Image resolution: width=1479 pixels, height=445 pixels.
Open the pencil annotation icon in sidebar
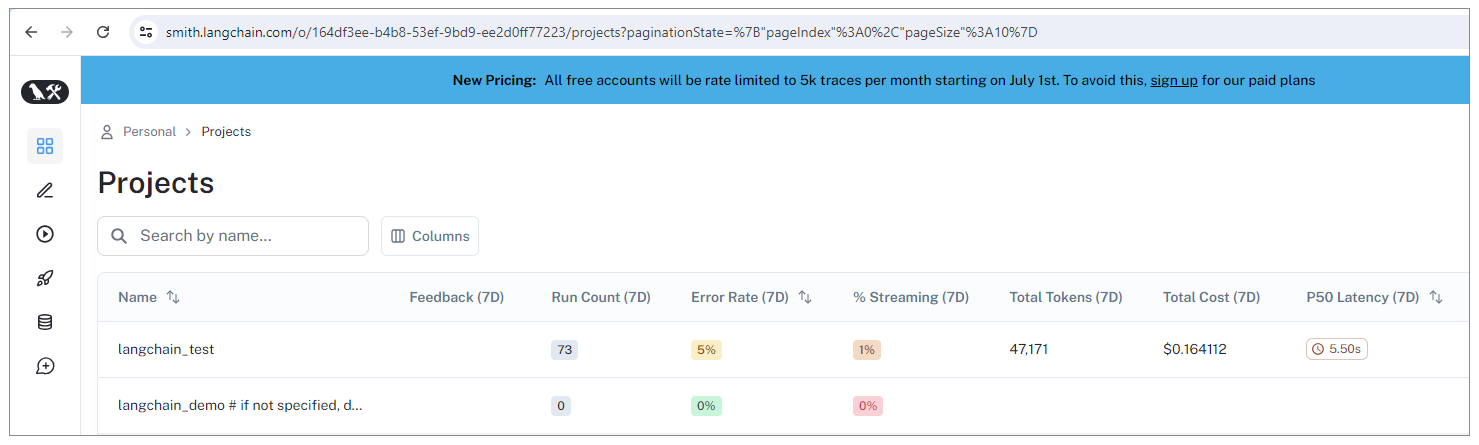[45, 190]
